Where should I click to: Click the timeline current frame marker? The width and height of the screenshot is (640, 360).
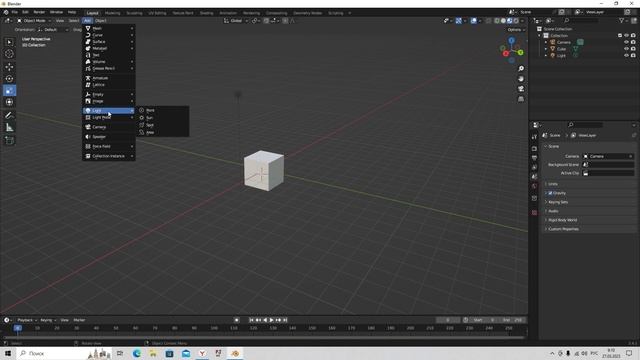18,328
